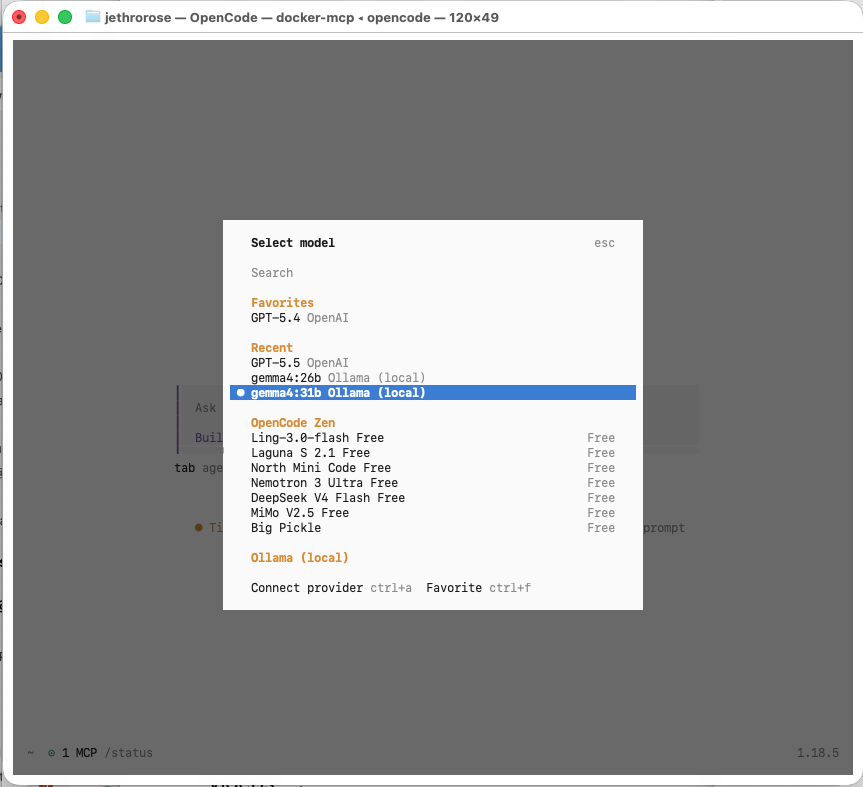Close the terminal window with the red button
This screenshot has width=863, height=787.
click(x=19, y=17)
